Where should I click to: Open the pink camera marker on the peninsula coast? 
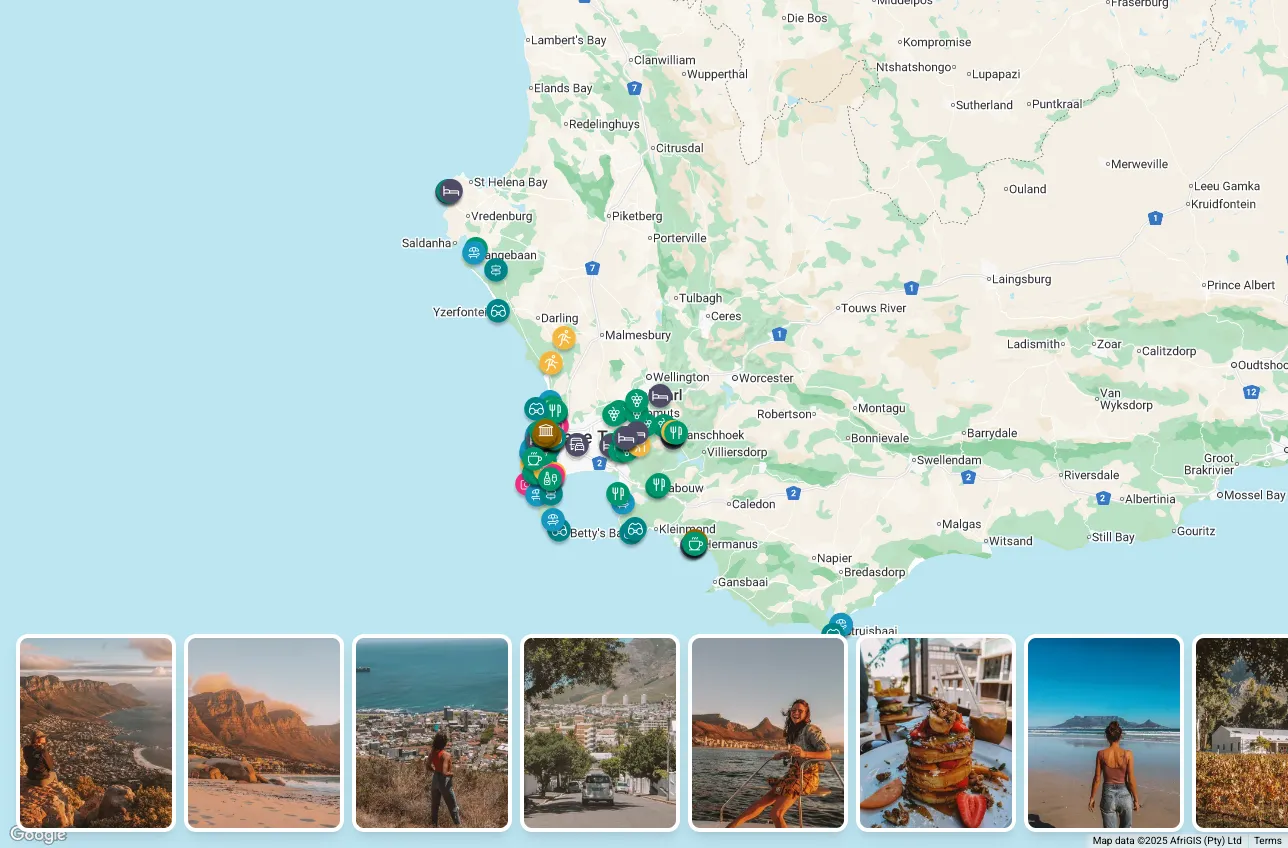[x=524, y=484]
